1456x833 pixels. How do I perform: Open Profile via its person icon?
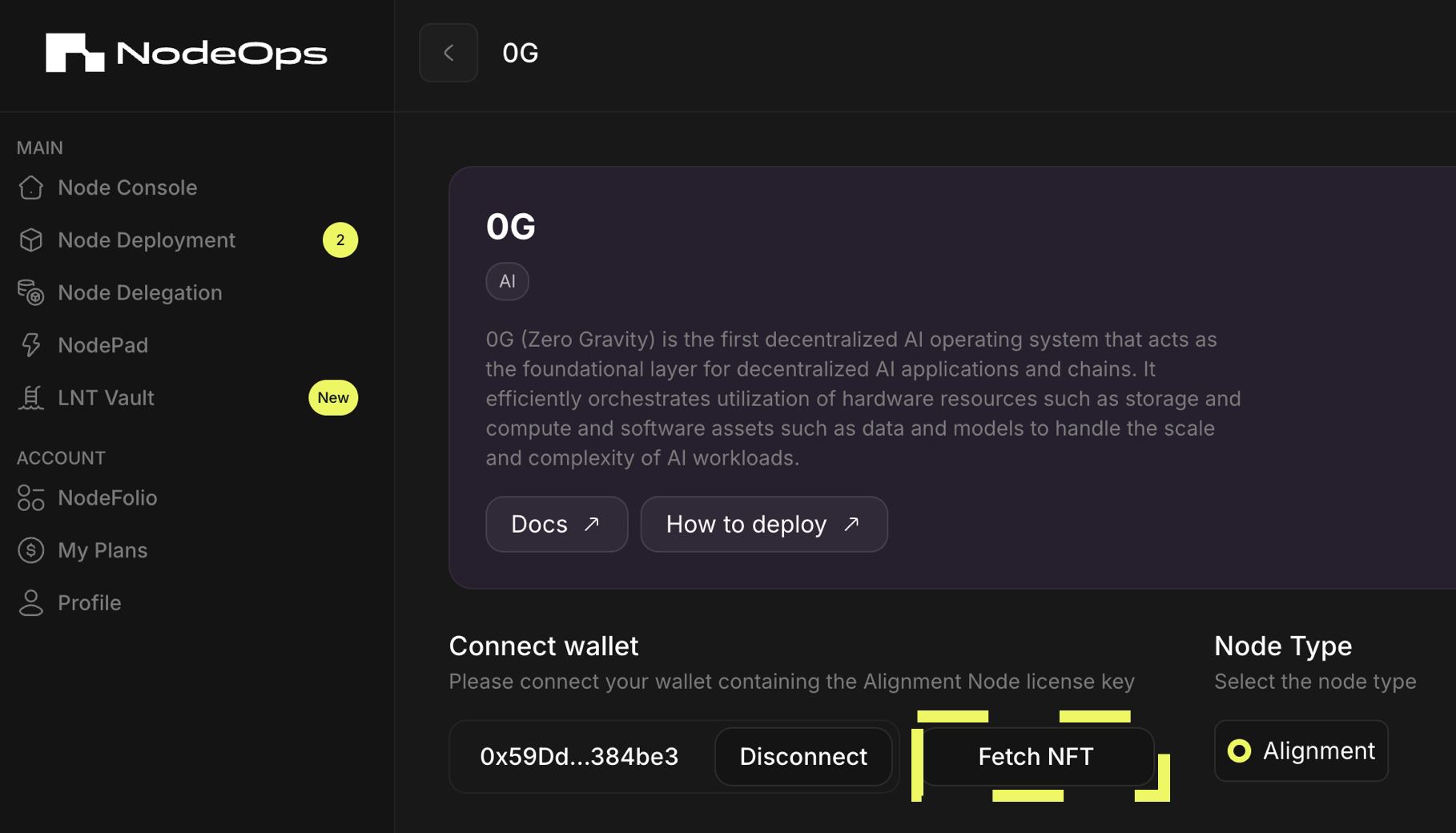tap(31, 602)
